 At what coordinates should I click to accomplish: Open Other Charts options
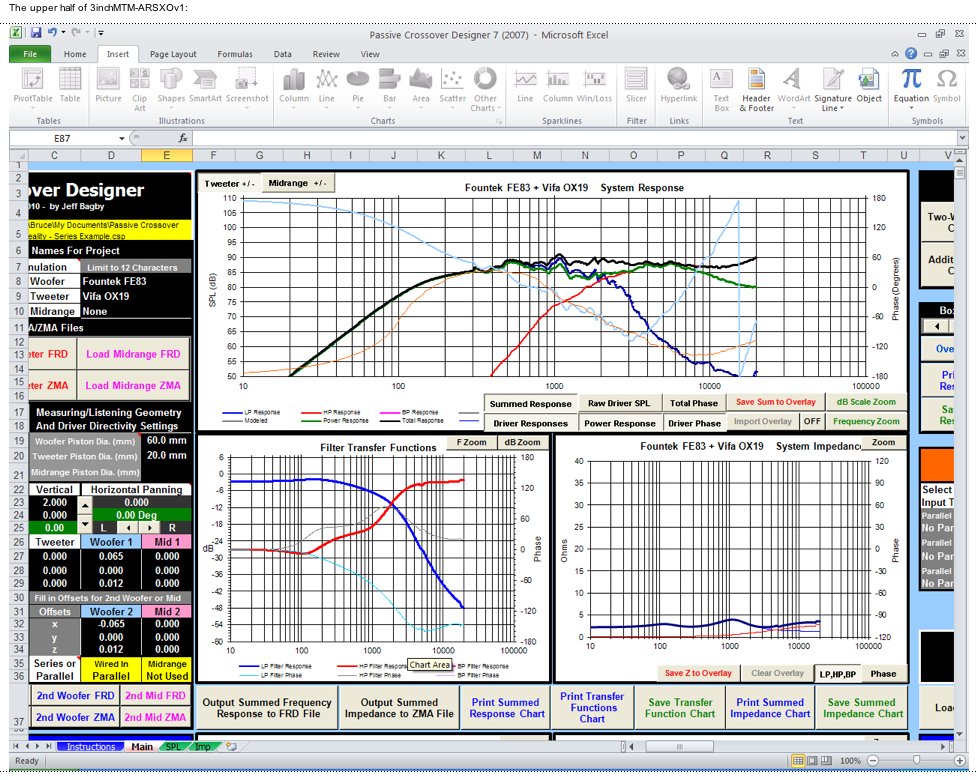coord(485,90)
